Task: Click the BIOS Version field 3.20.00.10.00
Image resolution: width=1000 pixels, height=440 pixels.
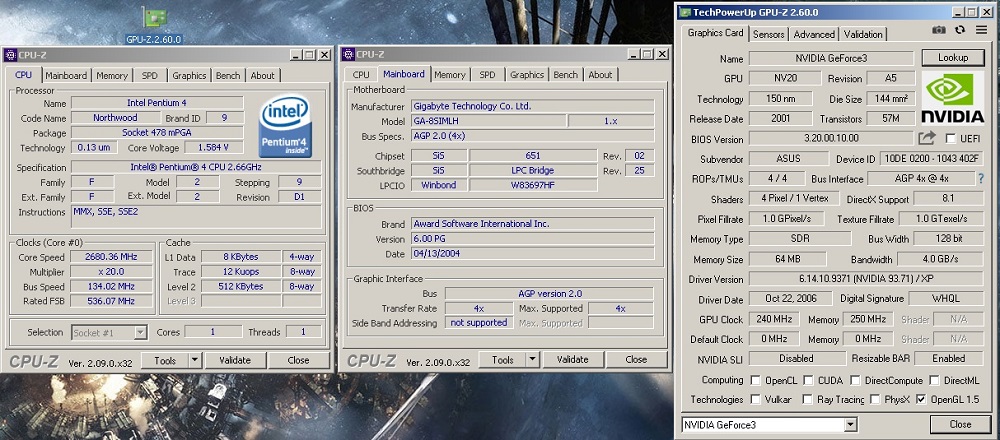Action: tap(831, 138)
